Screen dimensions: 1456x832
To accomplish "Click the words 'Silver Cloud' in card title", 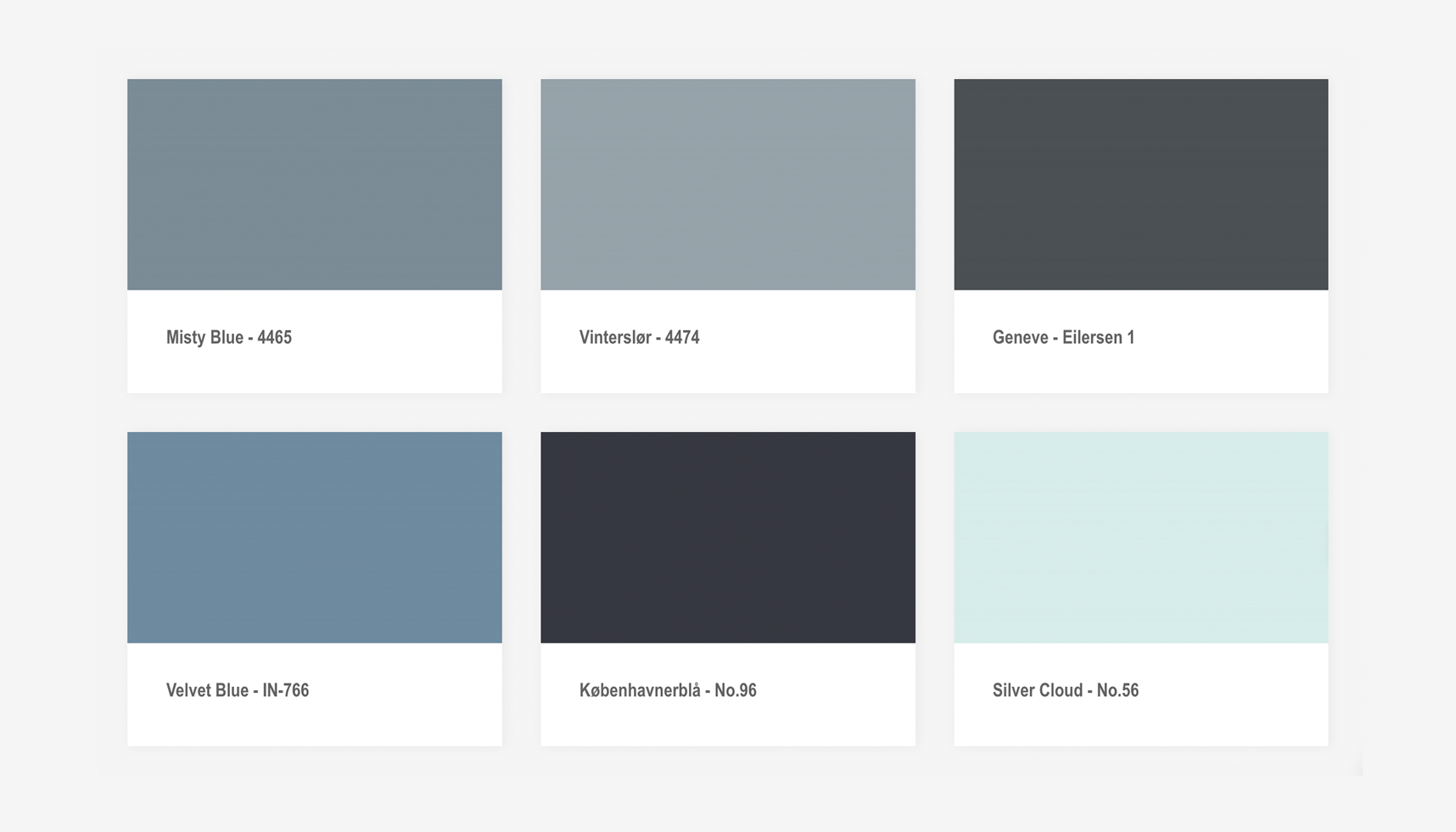I will pos(1038,690).
